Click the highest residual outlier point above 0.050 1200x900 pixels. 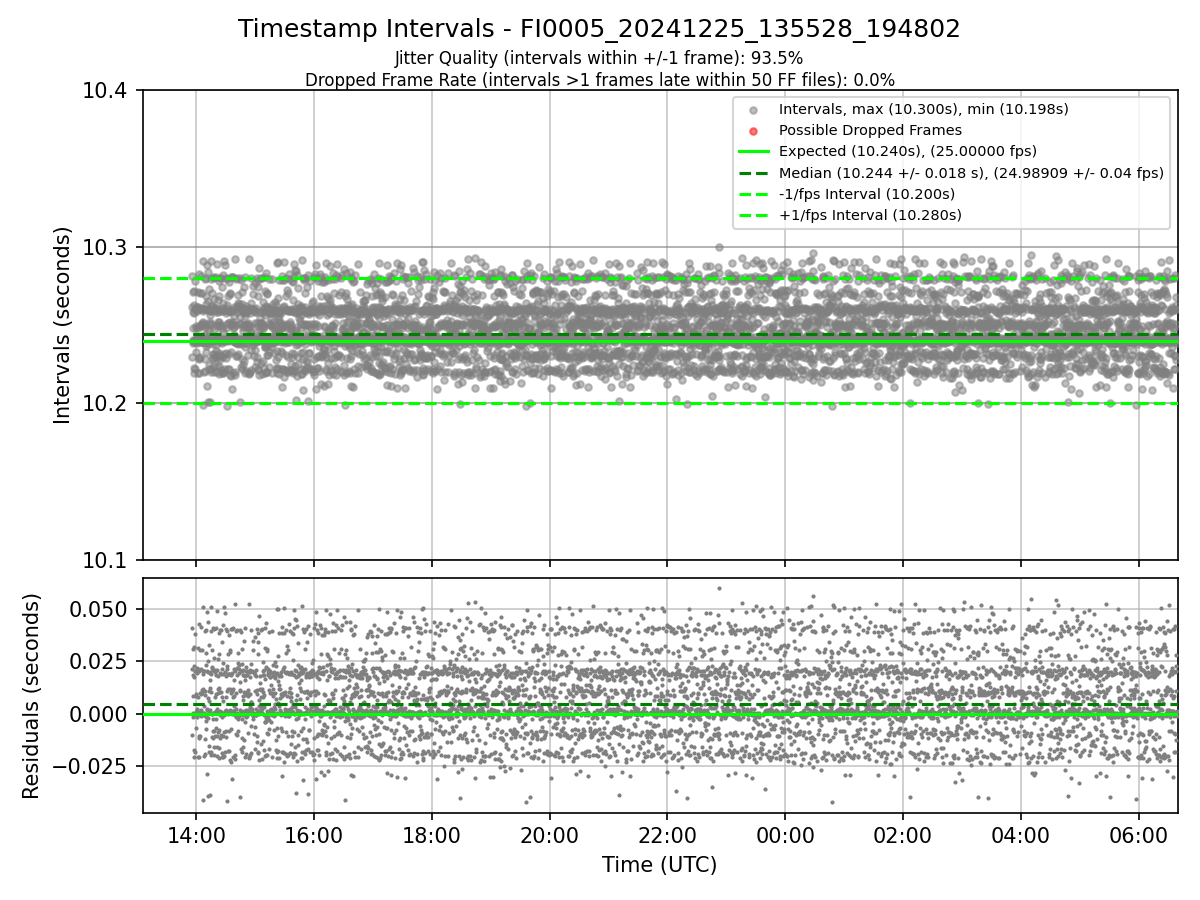[719, 588]
